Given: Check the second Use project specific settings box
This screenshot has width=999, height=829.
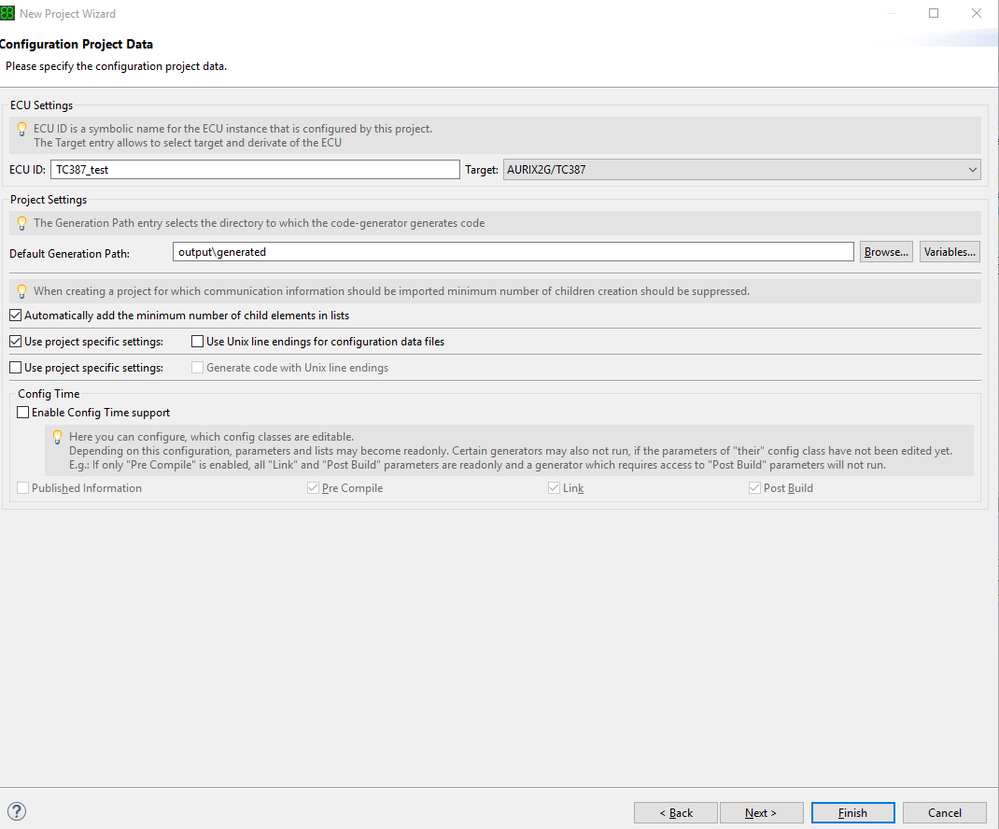Looking at the screenshot, I should (16, 367).
